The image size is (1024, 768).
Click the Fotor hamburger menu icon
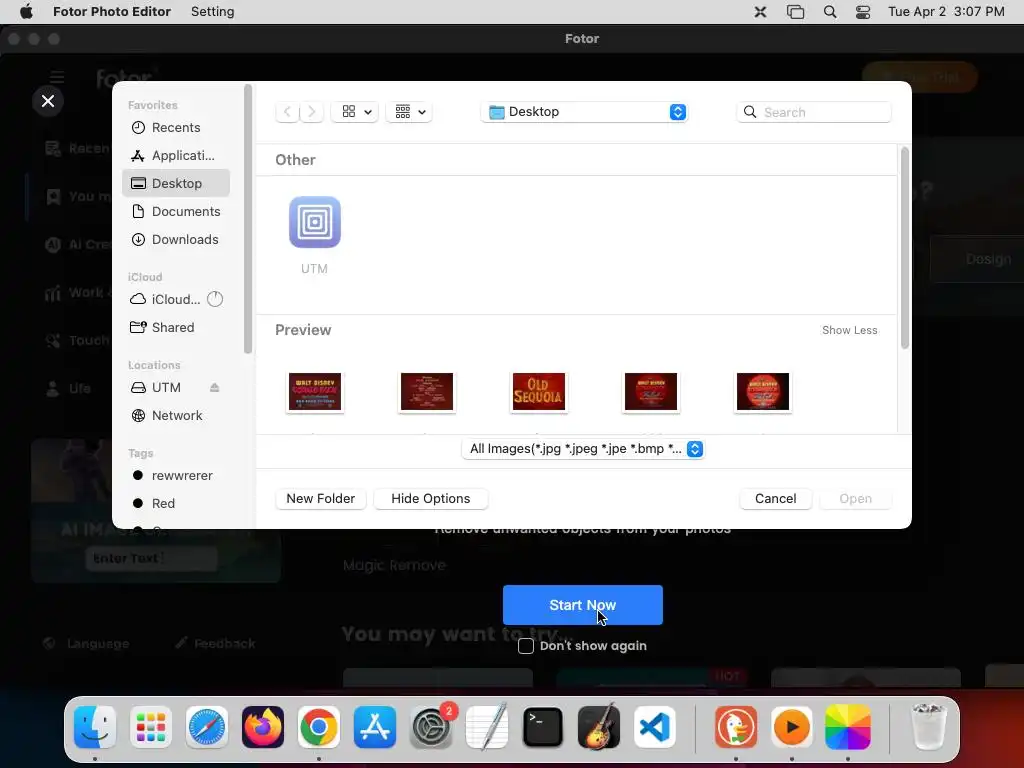point(57,78)
